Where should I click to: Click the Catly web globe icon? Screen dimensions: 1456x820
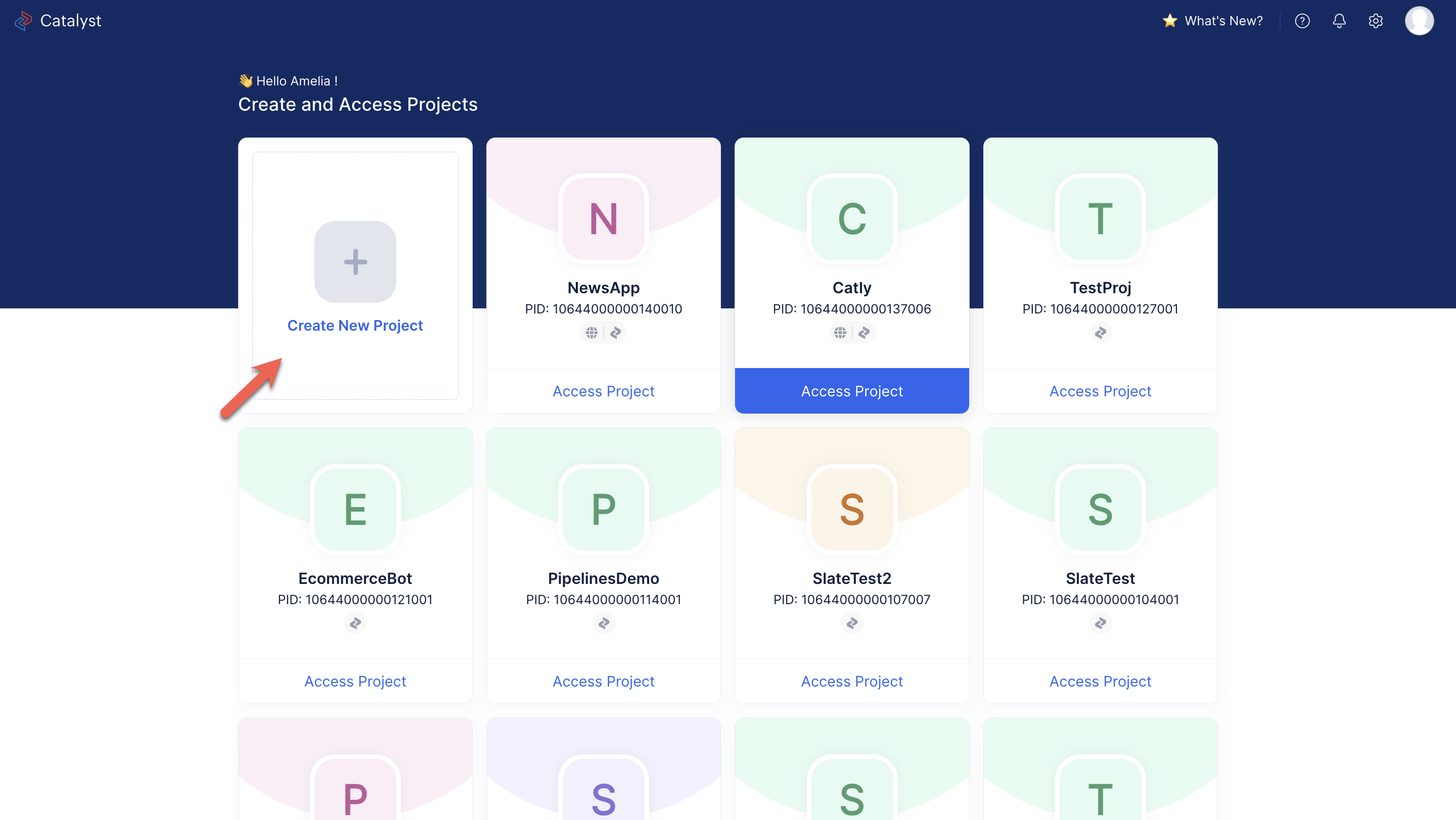pos(840,333)
